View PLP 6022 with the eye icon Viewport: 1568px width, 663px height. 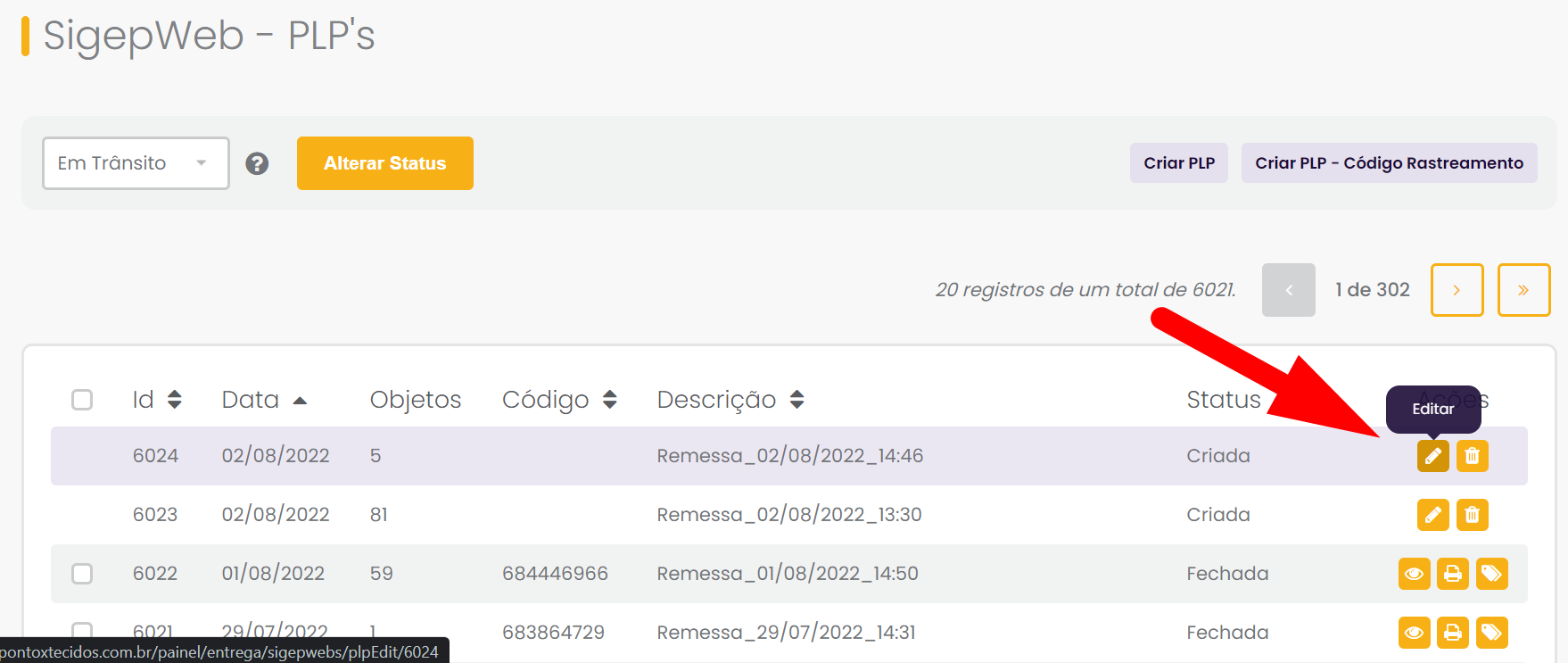click(x=1414, y=574)
